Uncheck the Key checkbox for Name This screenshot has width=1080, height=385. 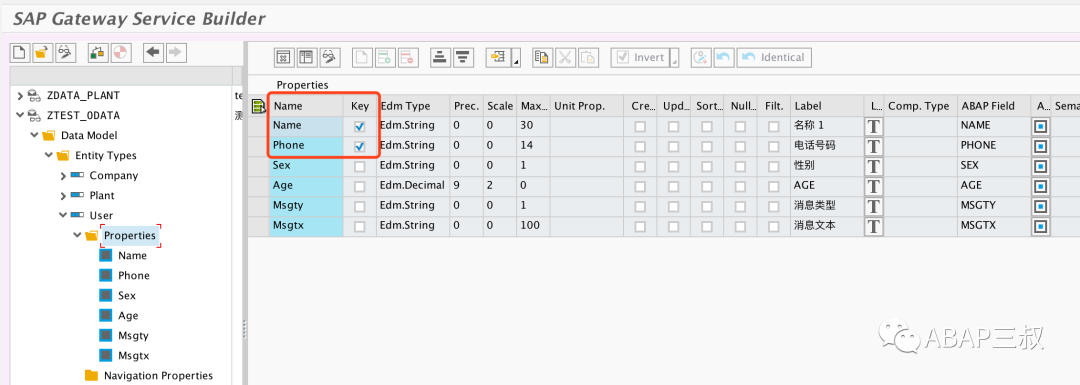360,127
